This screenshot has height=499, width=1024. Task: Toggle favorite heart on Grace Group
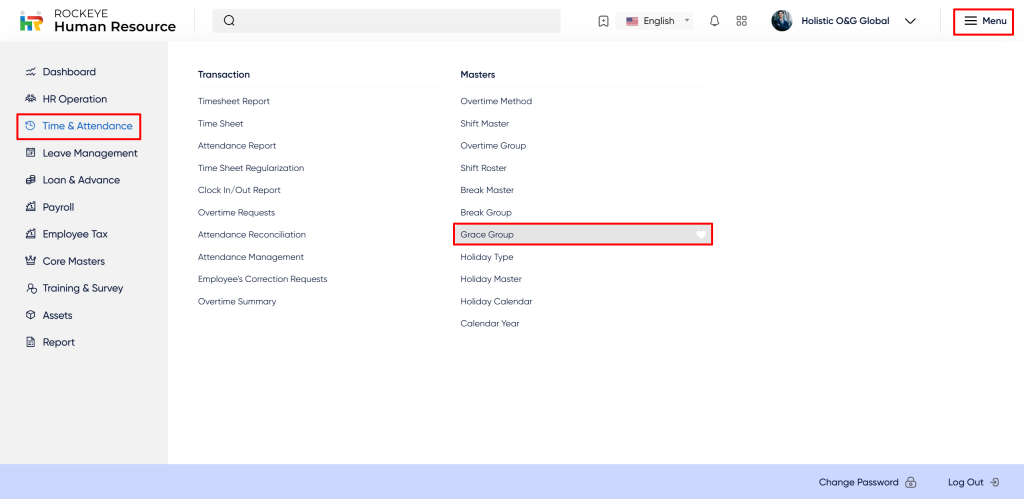(x=701, y=235)
